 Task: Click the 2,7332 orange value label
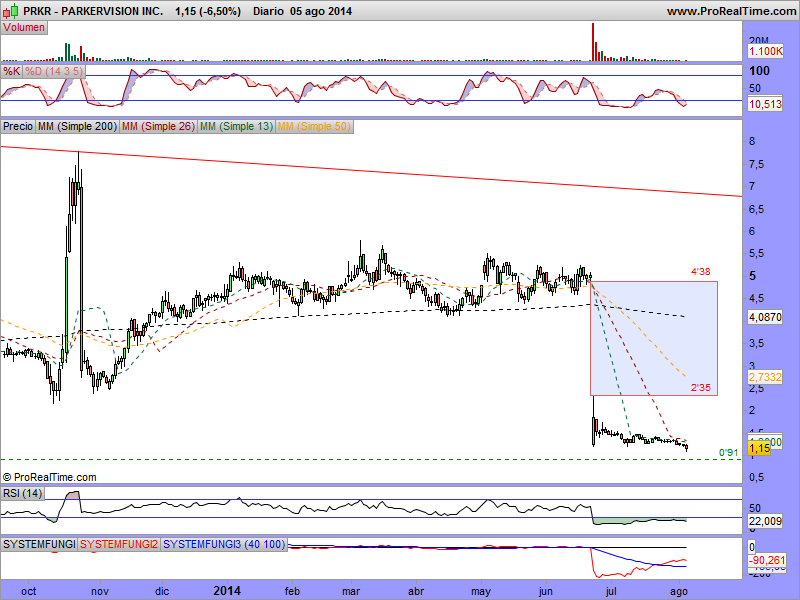[x=765, y=377]
